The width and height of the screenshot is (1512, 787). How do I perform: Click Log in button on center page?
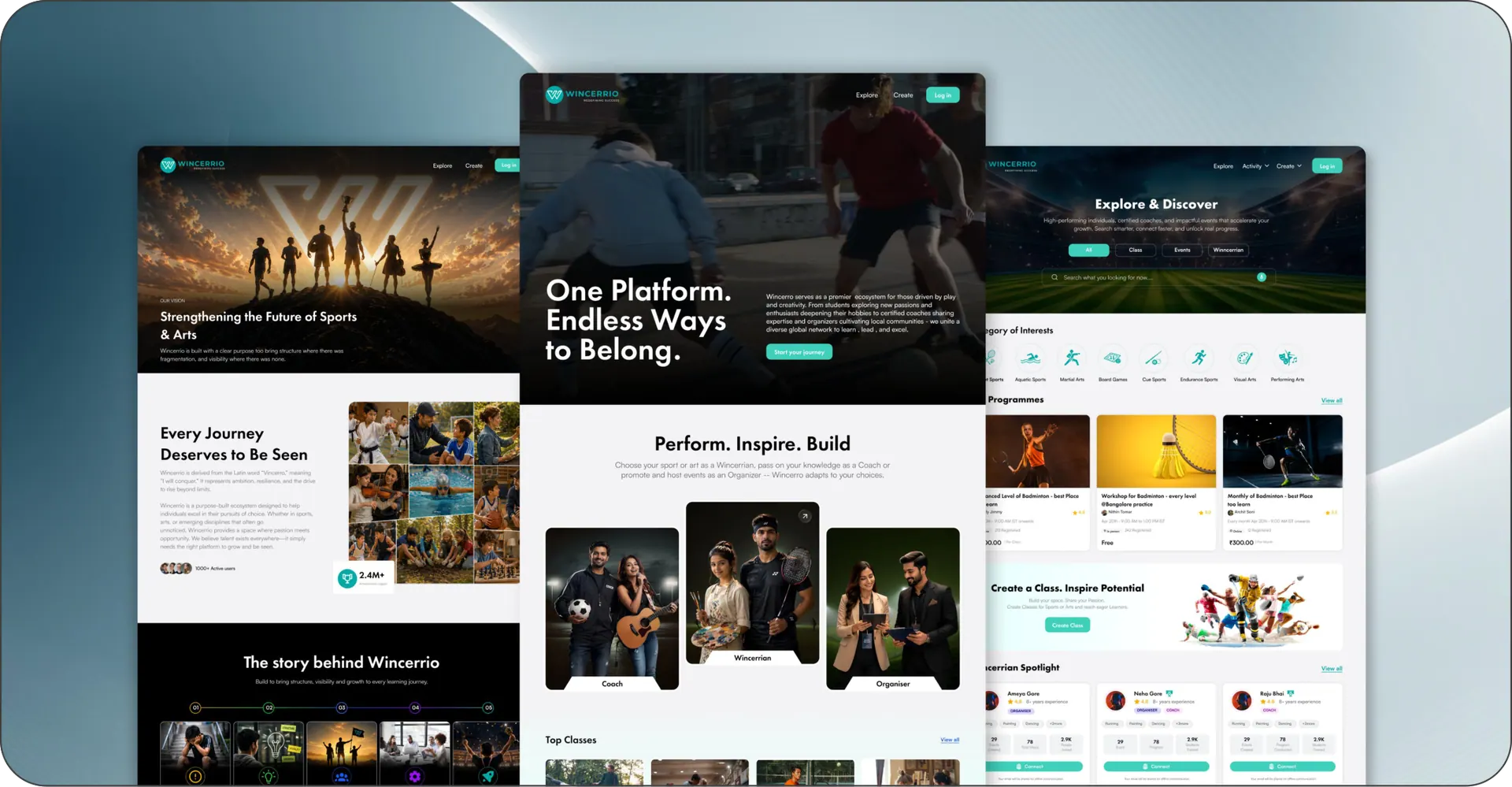click(x=943, y=95)
